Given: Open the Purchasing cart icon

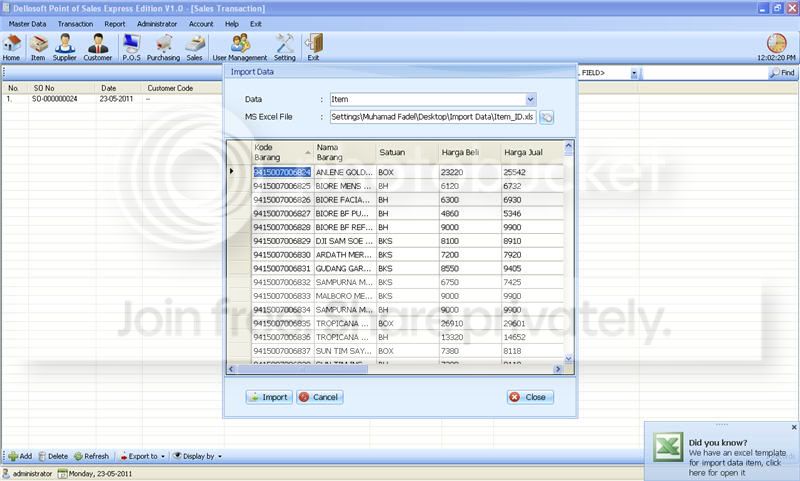Looking at the screenshot, I should [163, 47].
